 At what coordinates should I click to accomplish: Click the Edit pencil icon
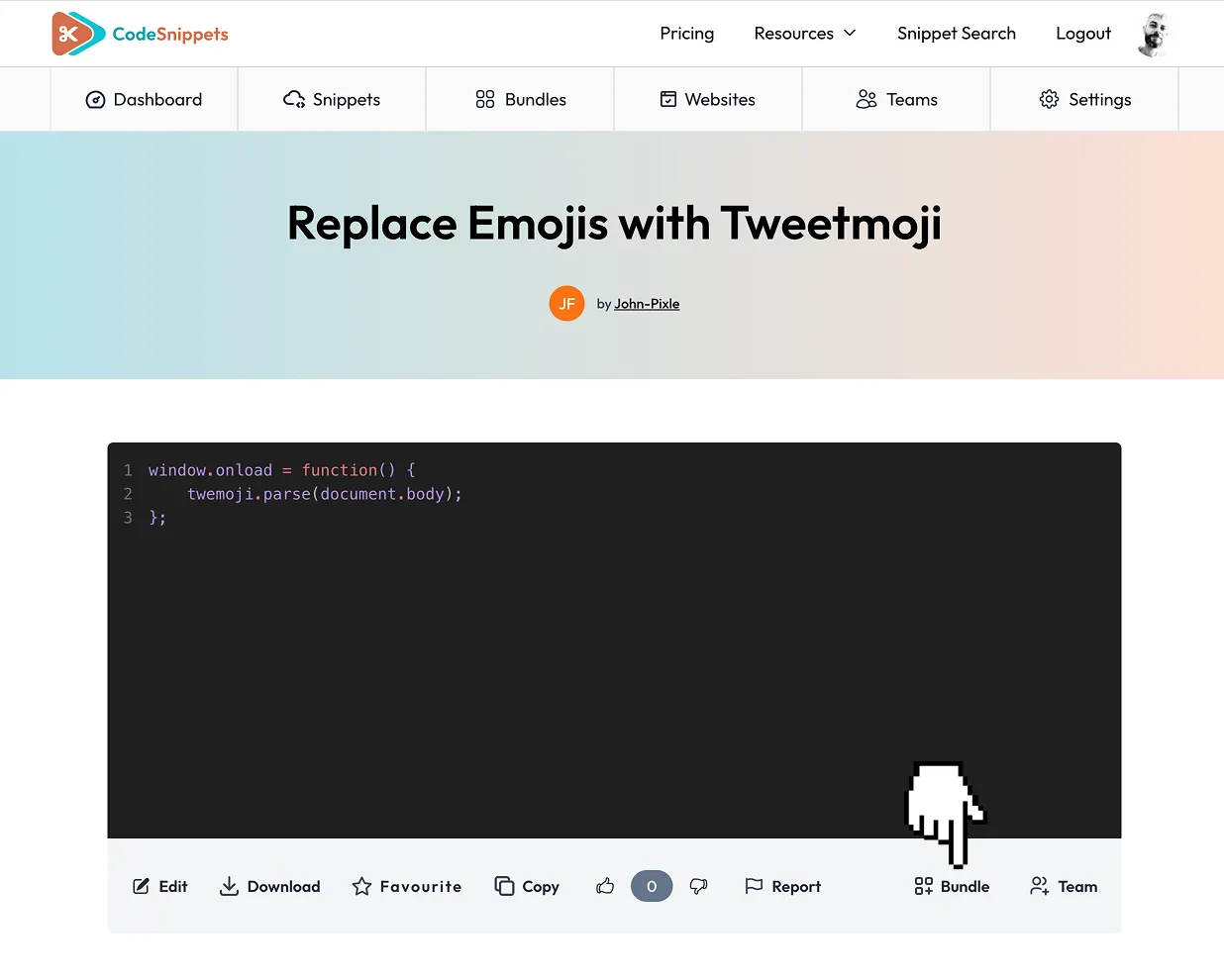click(142, 886)
